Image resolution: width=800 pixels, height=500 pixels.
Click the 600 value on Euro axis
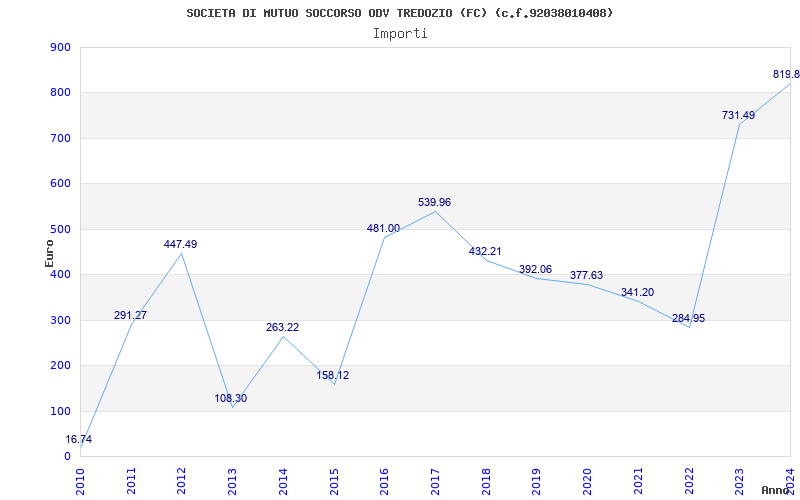coord(60,184)
